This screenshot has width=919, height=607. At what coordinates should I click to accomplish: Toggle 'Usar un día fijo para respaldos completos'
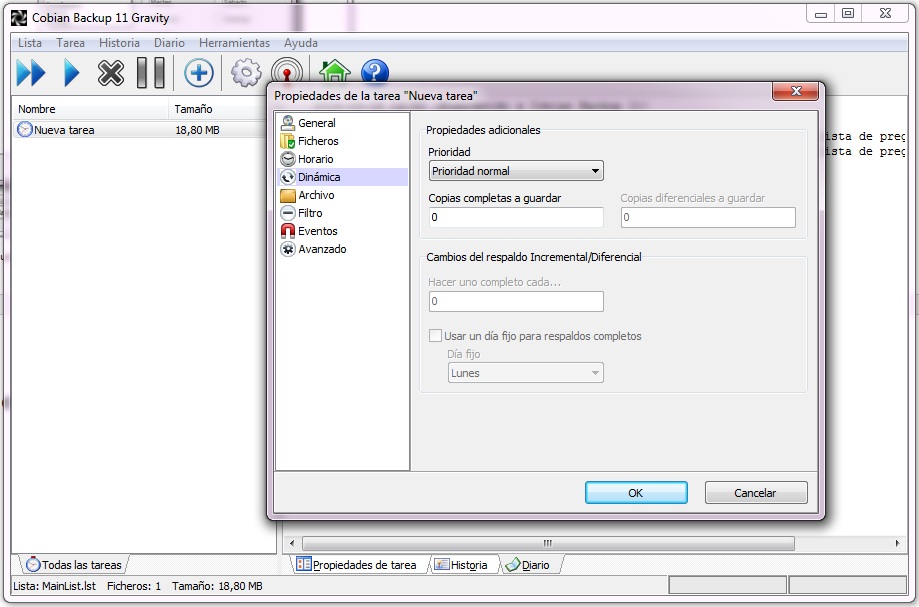tap(435, 336)
